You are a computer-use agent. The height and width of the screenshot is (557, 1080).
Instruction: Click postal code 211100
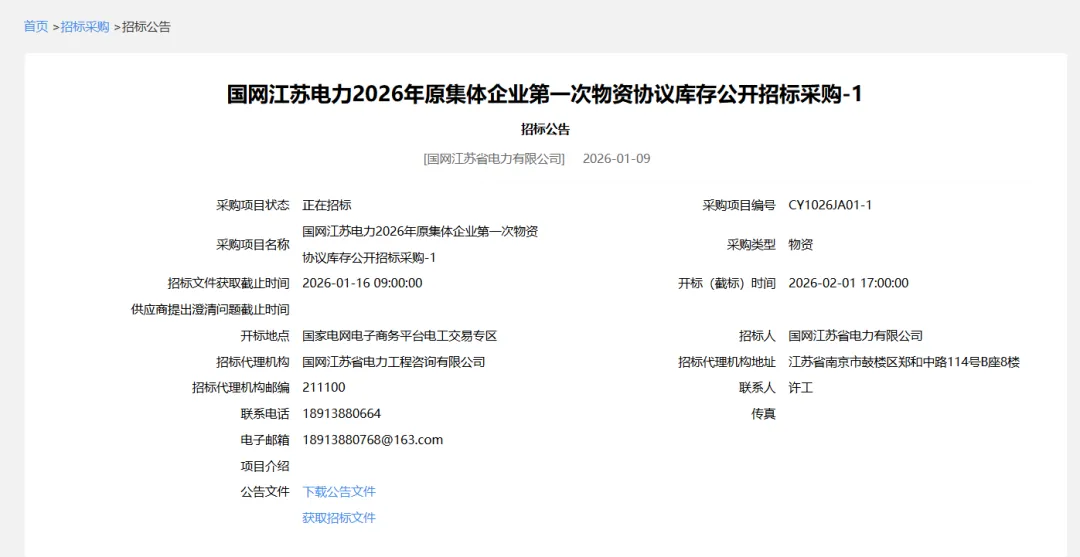(x=324, y=388)
